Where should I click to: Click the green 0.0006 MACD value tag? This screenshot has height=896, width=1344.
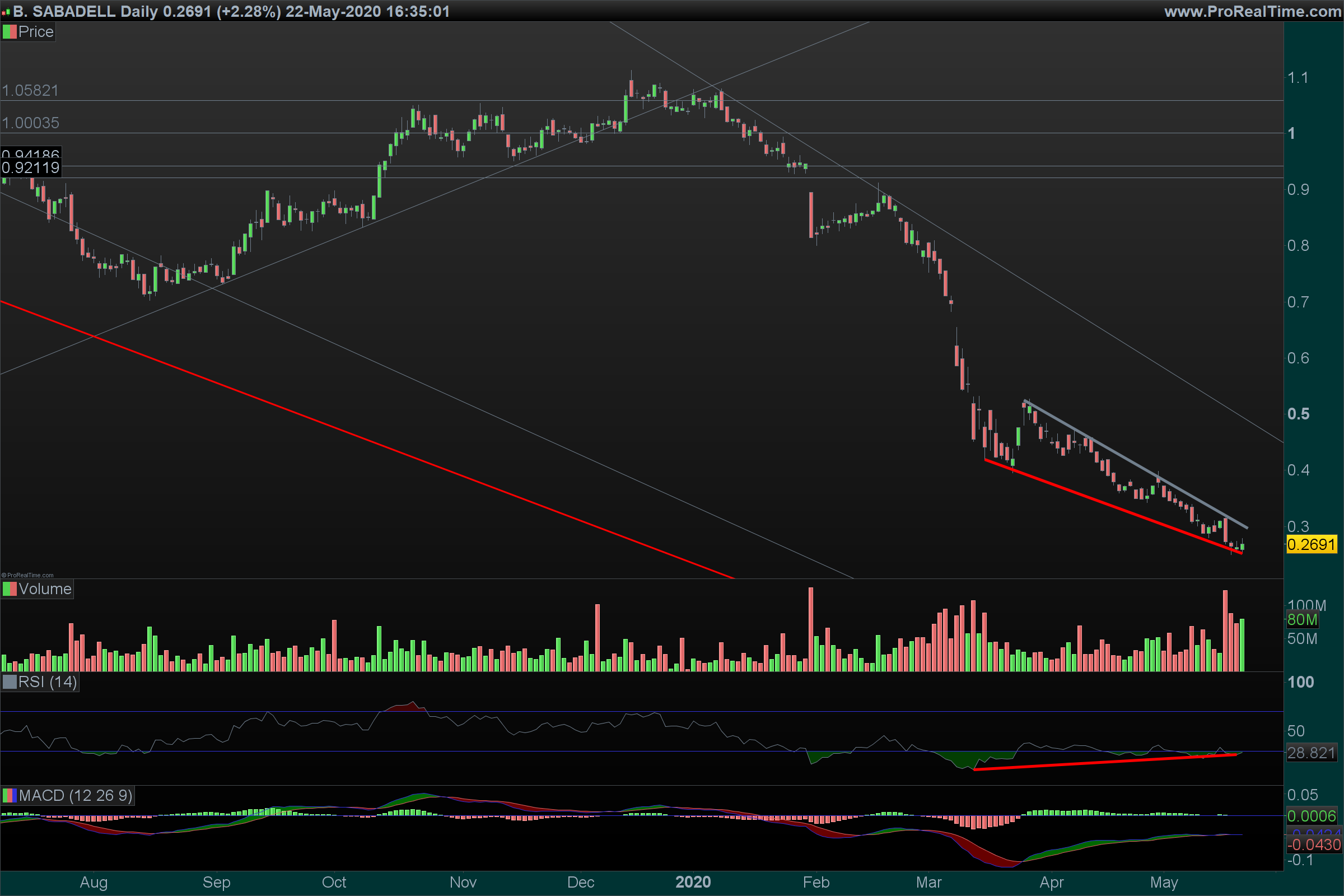click(x=1312, y=816)
